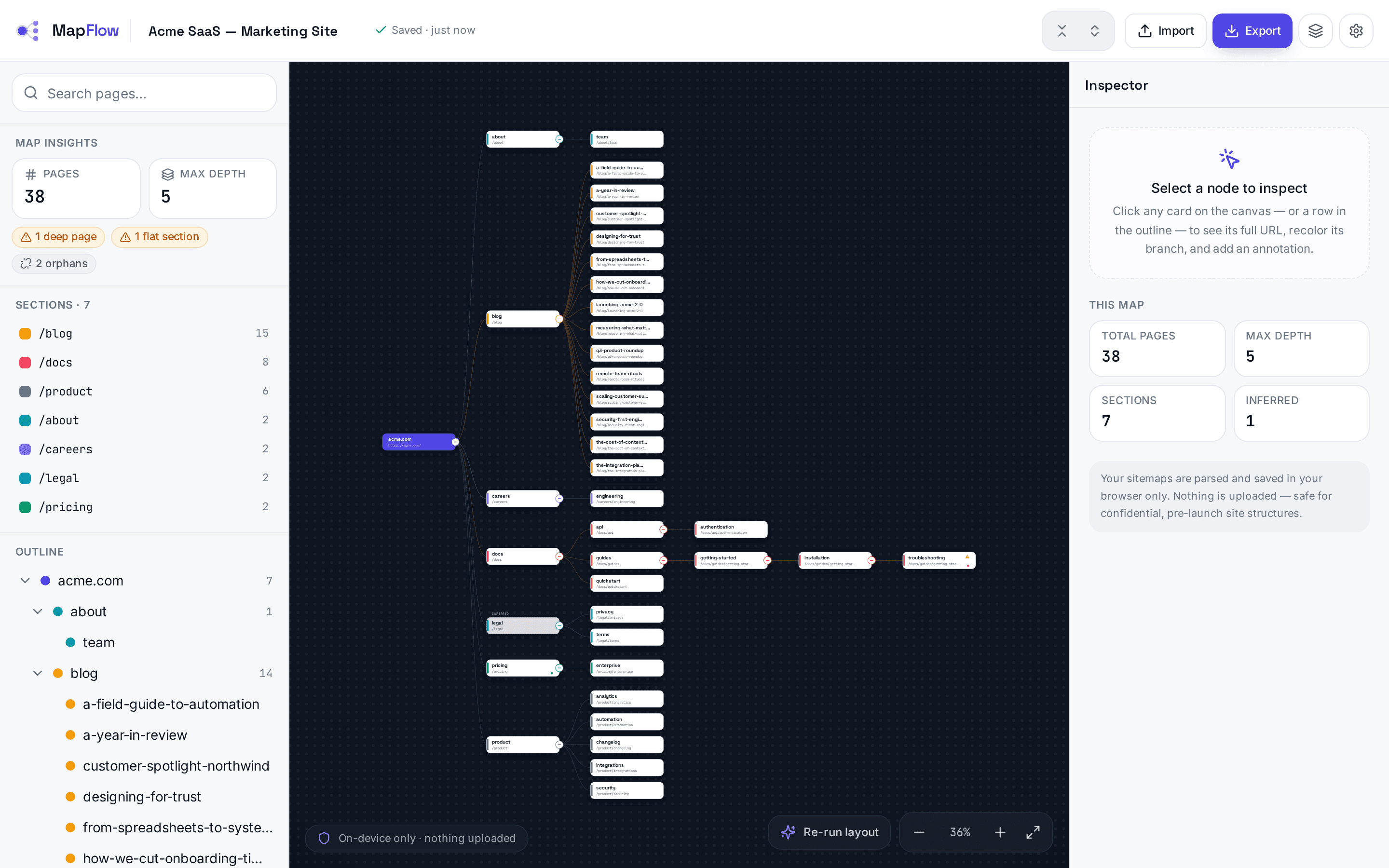This screenshot has width=1389, height=868.
Task: Focus the Search pages input field
Action: coord(144,93)
